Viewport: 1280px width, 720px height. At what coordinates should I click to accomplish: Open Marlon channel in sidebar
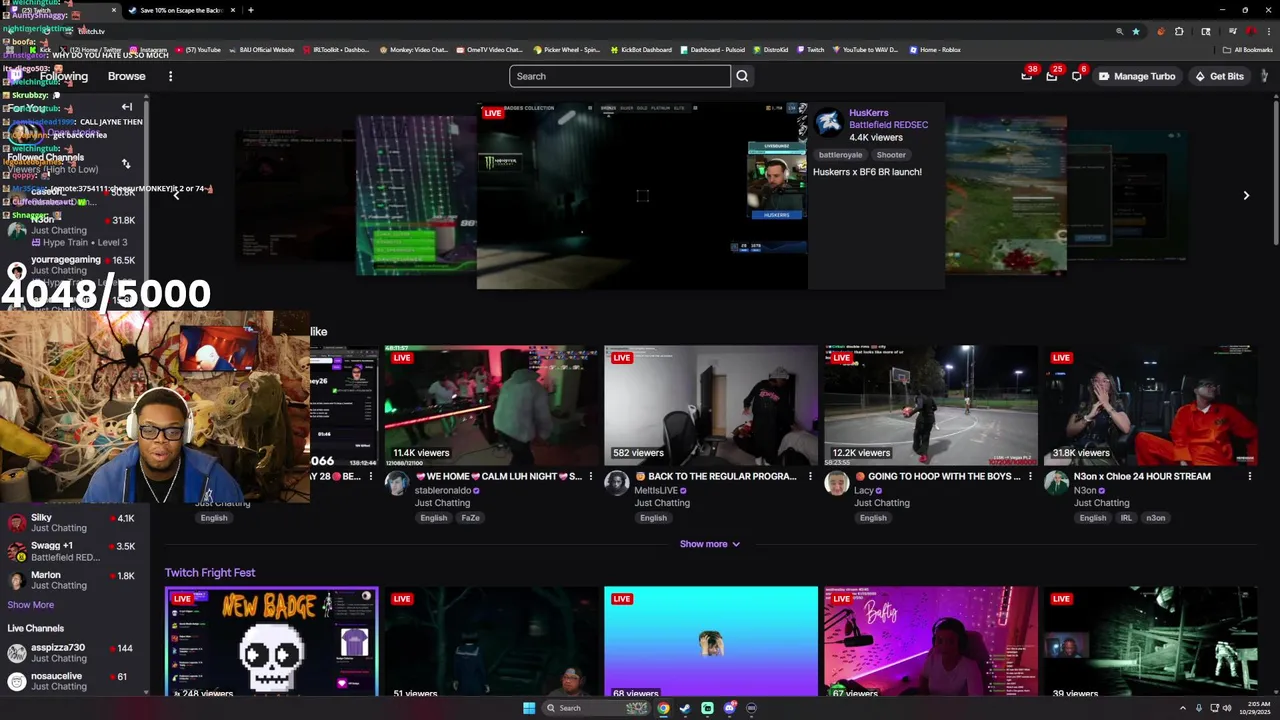(72, 580)
